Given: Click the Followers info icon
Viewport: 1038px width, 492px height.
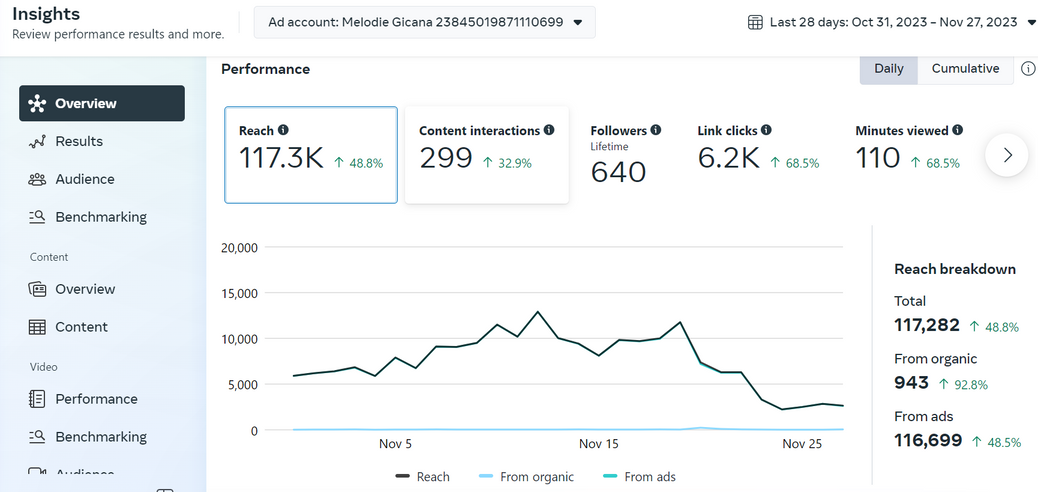Looking at the screenshot, I should point(655,130).
